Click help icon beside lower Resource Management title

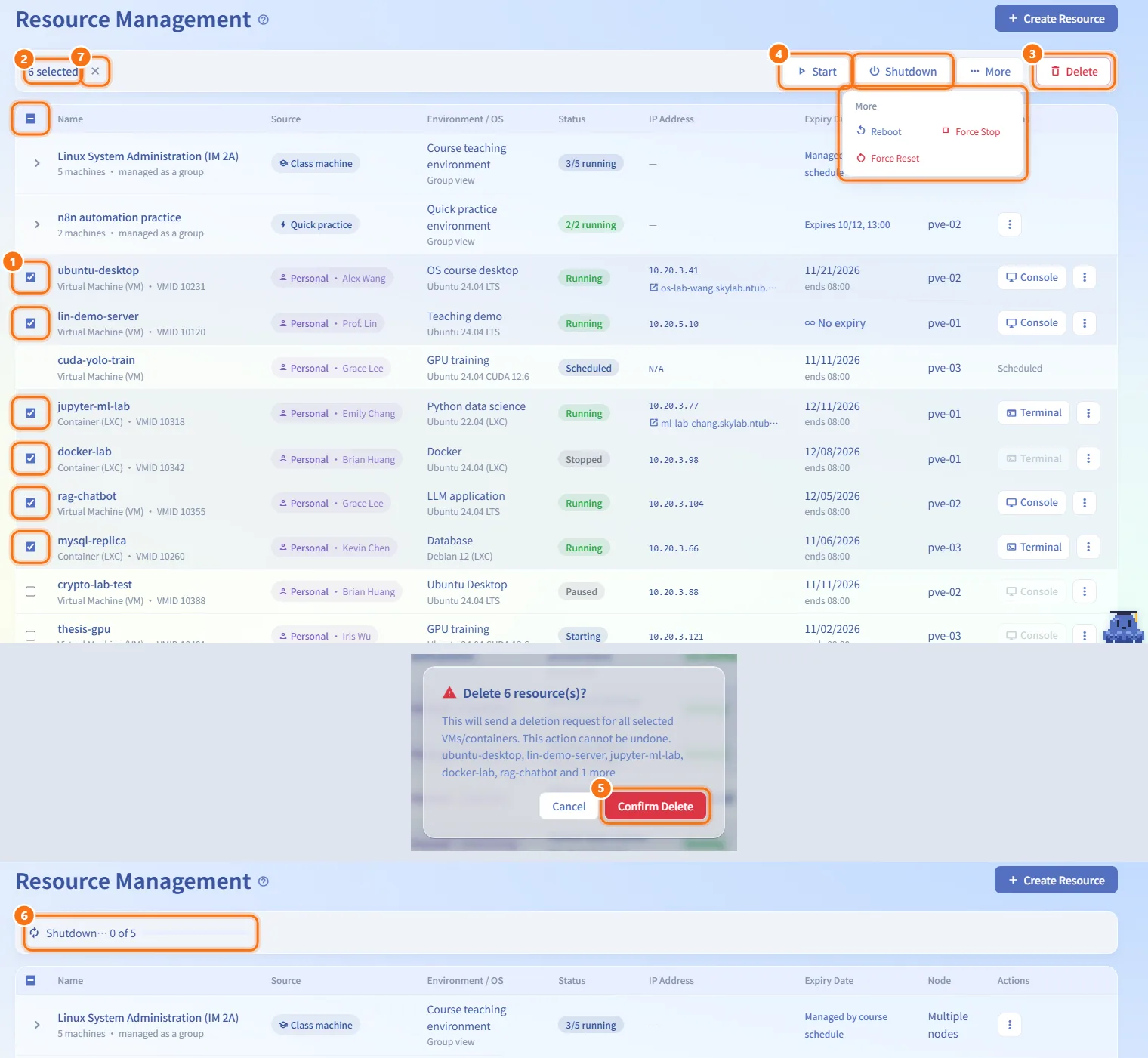pyautogui.click(x=264, y=881)
